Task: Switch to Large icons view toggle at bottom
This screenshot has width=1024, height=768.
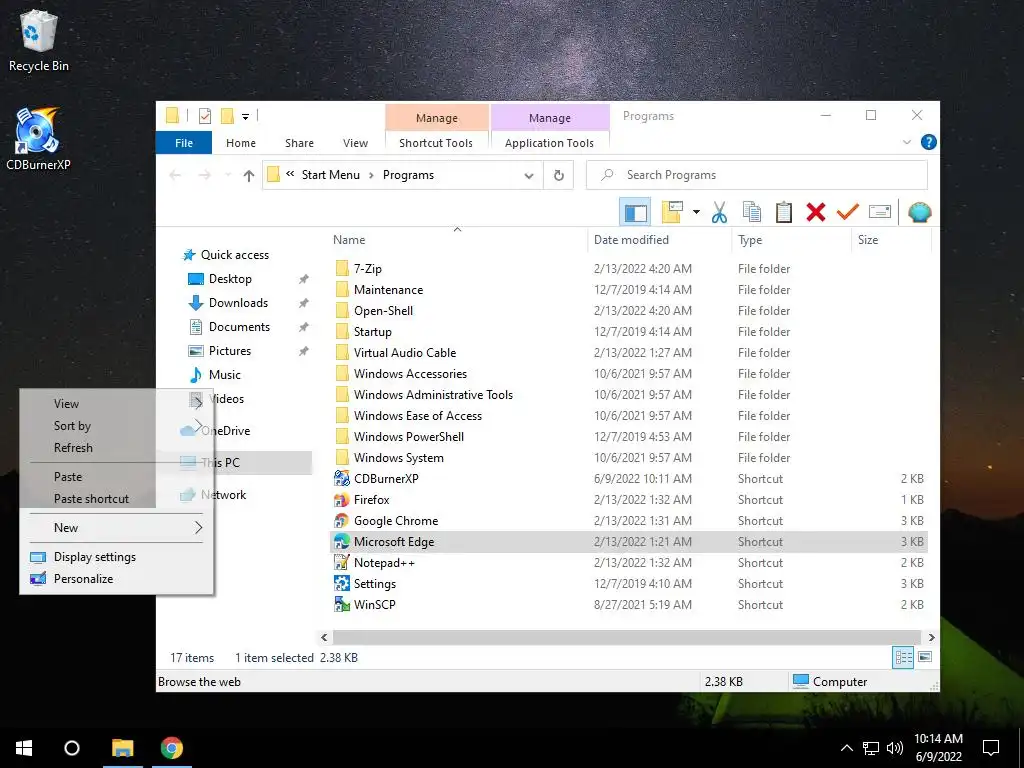Action: coord(925,658)
